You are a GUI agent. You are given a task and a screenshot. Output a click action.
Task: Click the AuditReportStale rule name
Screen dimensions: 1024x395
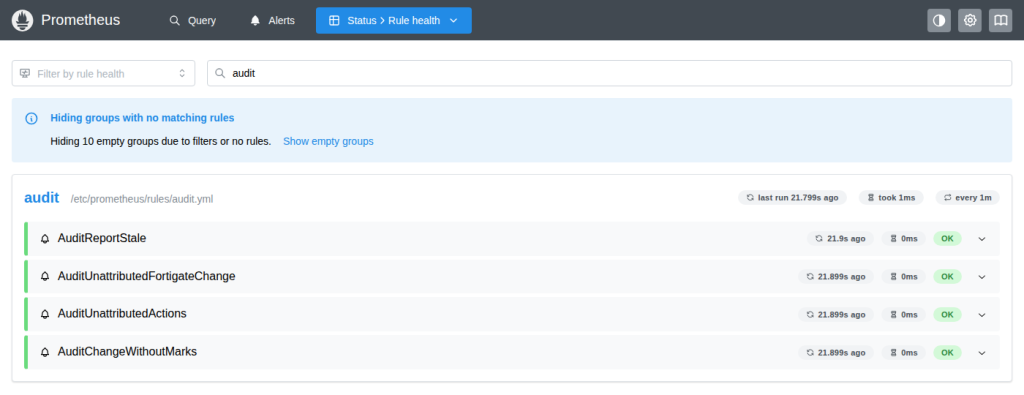coord(102,238)
